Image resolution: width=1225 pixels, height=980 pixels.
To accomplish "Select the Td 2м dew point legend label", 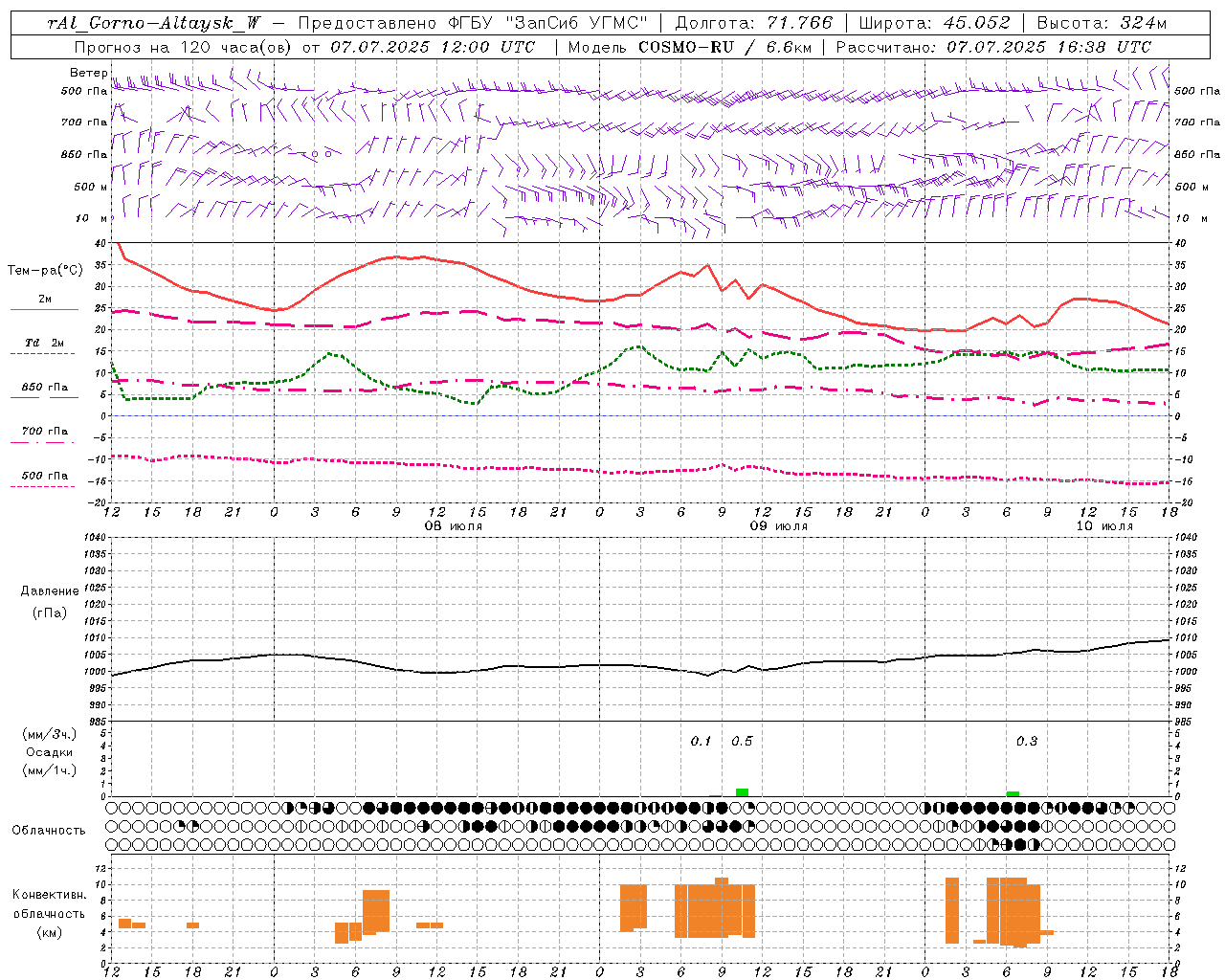I will tap(45, 343).
